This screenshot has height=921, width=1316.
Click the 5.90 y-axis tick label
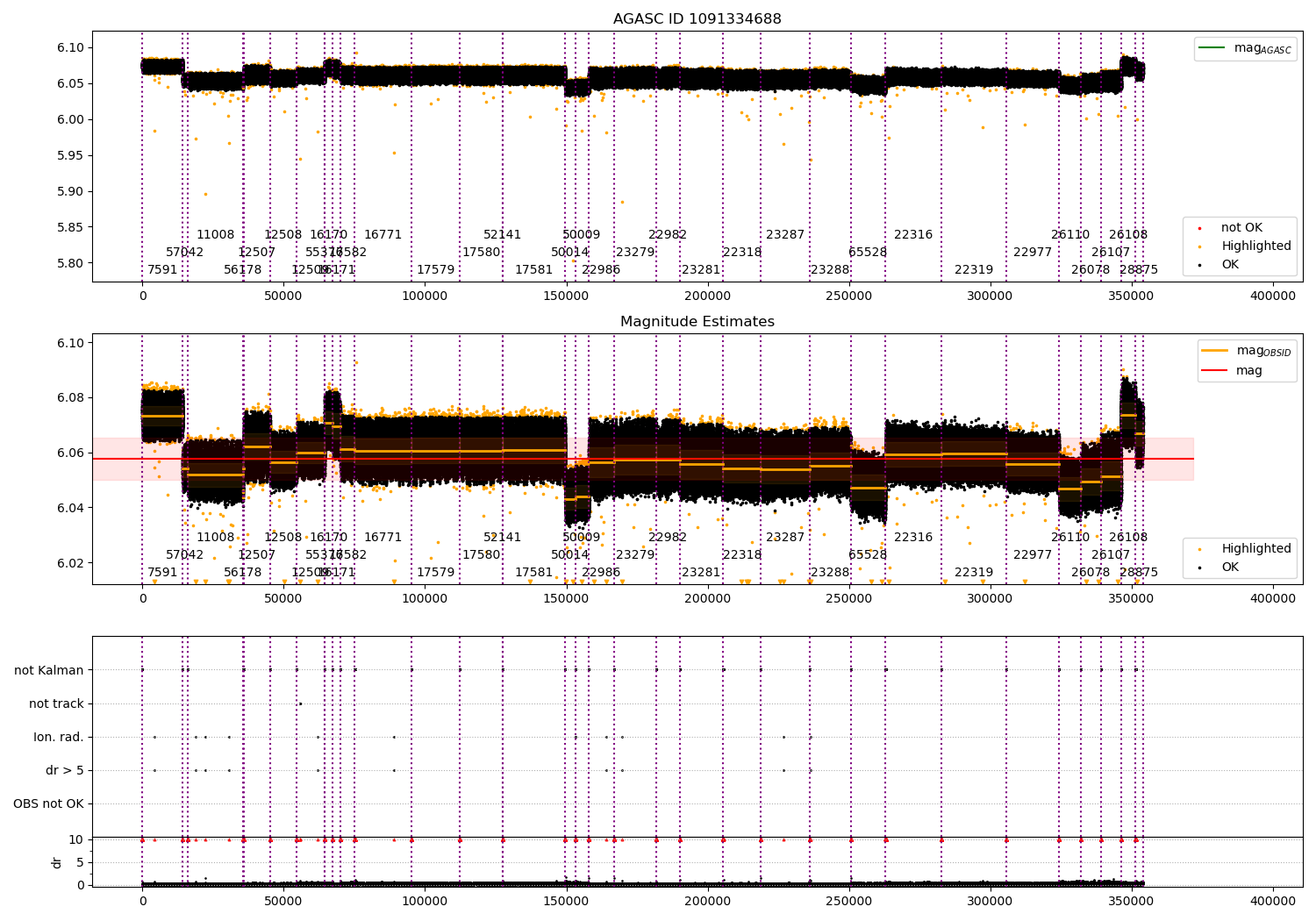71,191
